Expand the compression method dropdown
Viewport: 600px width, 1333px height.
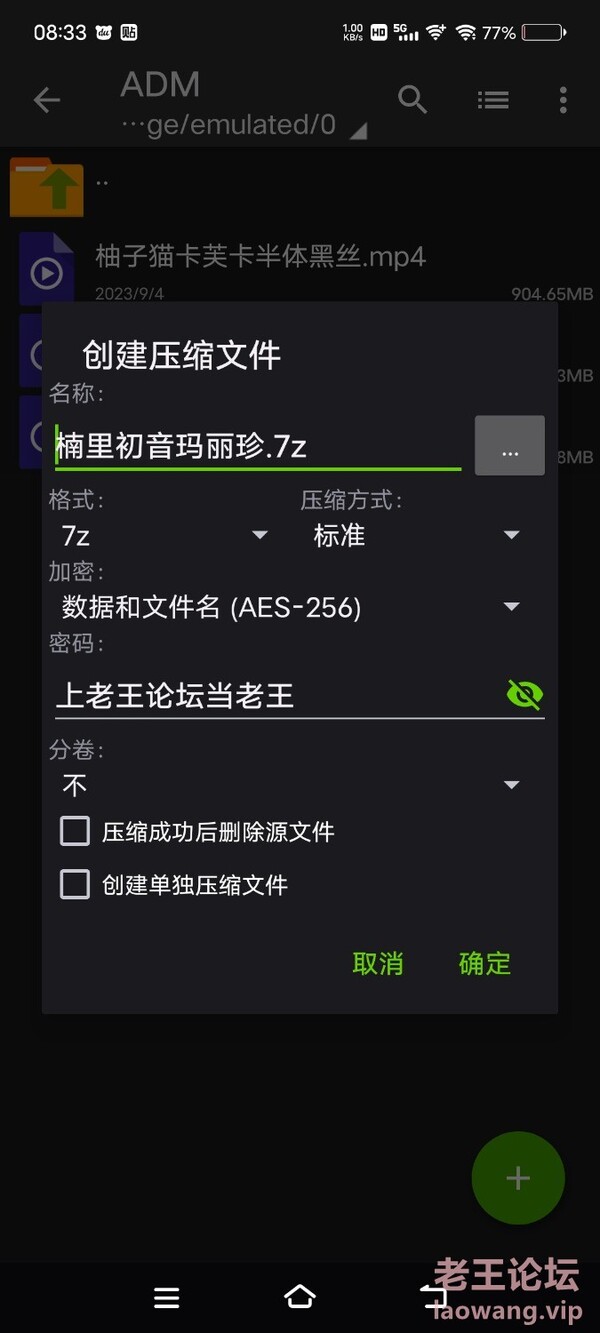(x=416, y=535)
